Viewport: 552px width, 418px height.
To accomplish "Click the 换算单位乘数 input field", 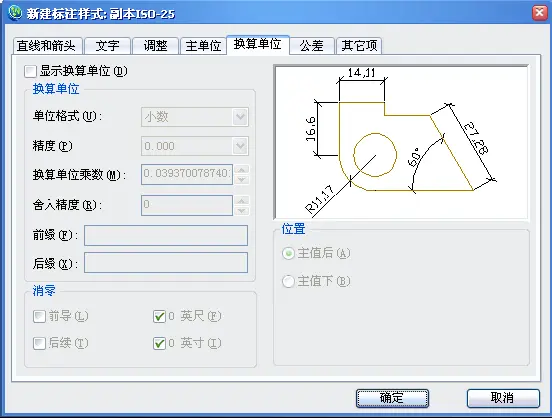I will (x=187, y=174).
